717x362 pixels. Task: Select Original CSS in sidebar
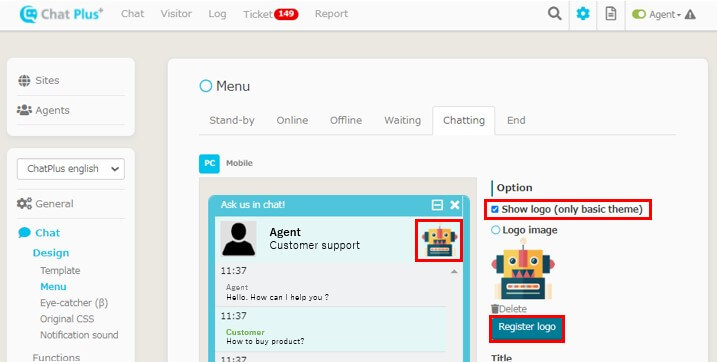pyautogui.click(x=67, y=319)
